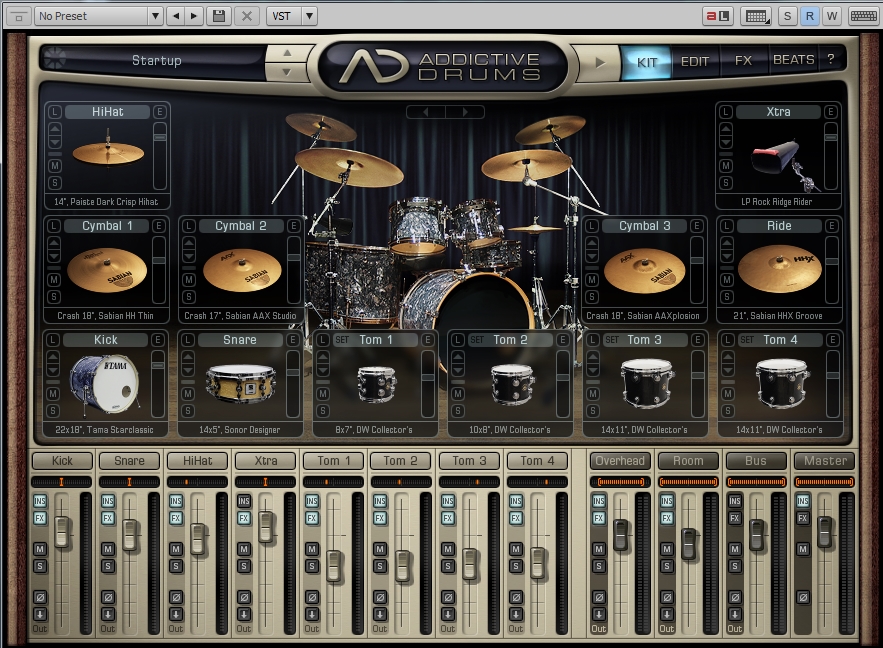Go to previous preset arrow in host bar

click(x=176, y=16)
